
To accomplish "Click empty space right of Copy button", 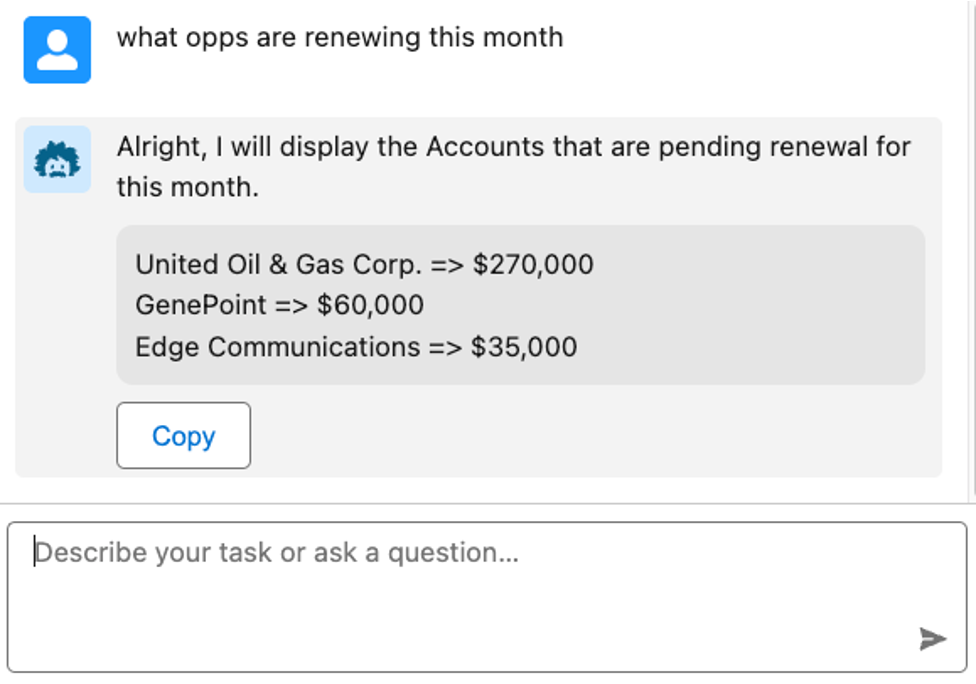I will click(591, 436).
